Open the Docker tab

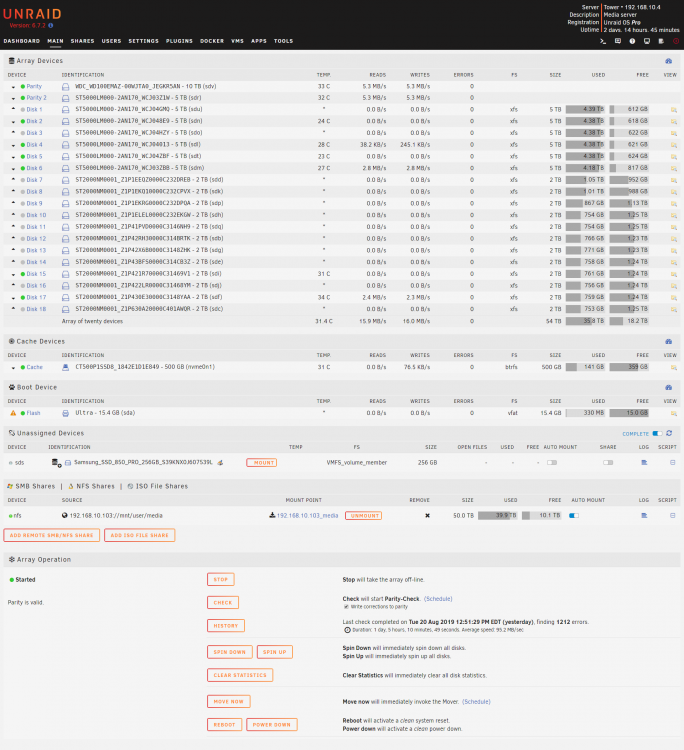coord(212,41)
